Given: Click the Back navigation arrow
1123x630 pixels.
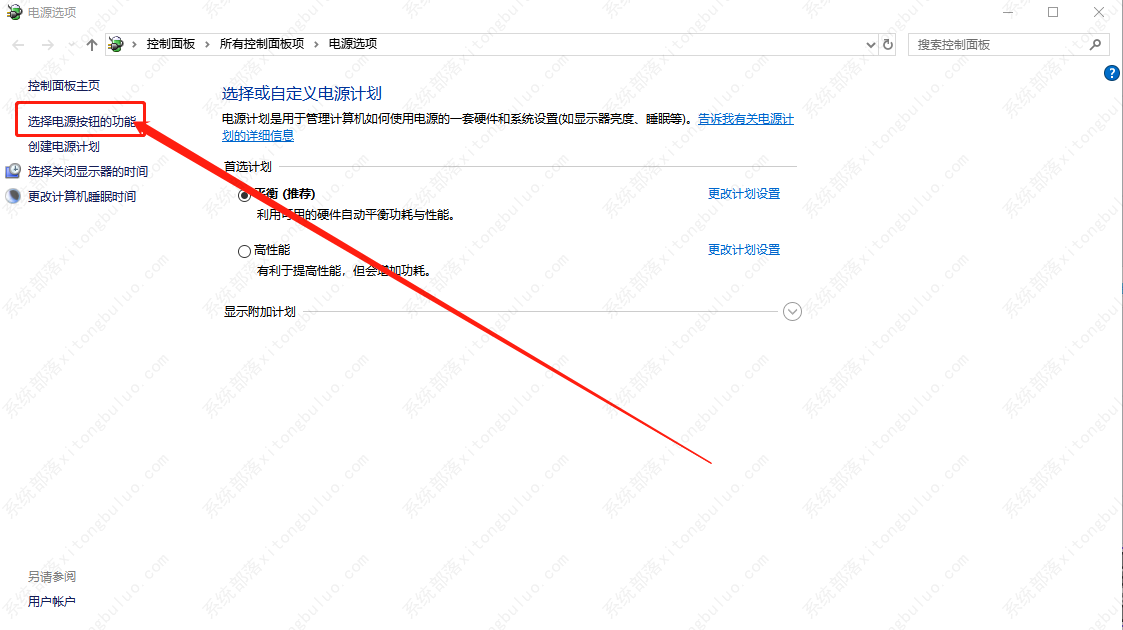Looking at the screenshot, I should 18,45.
